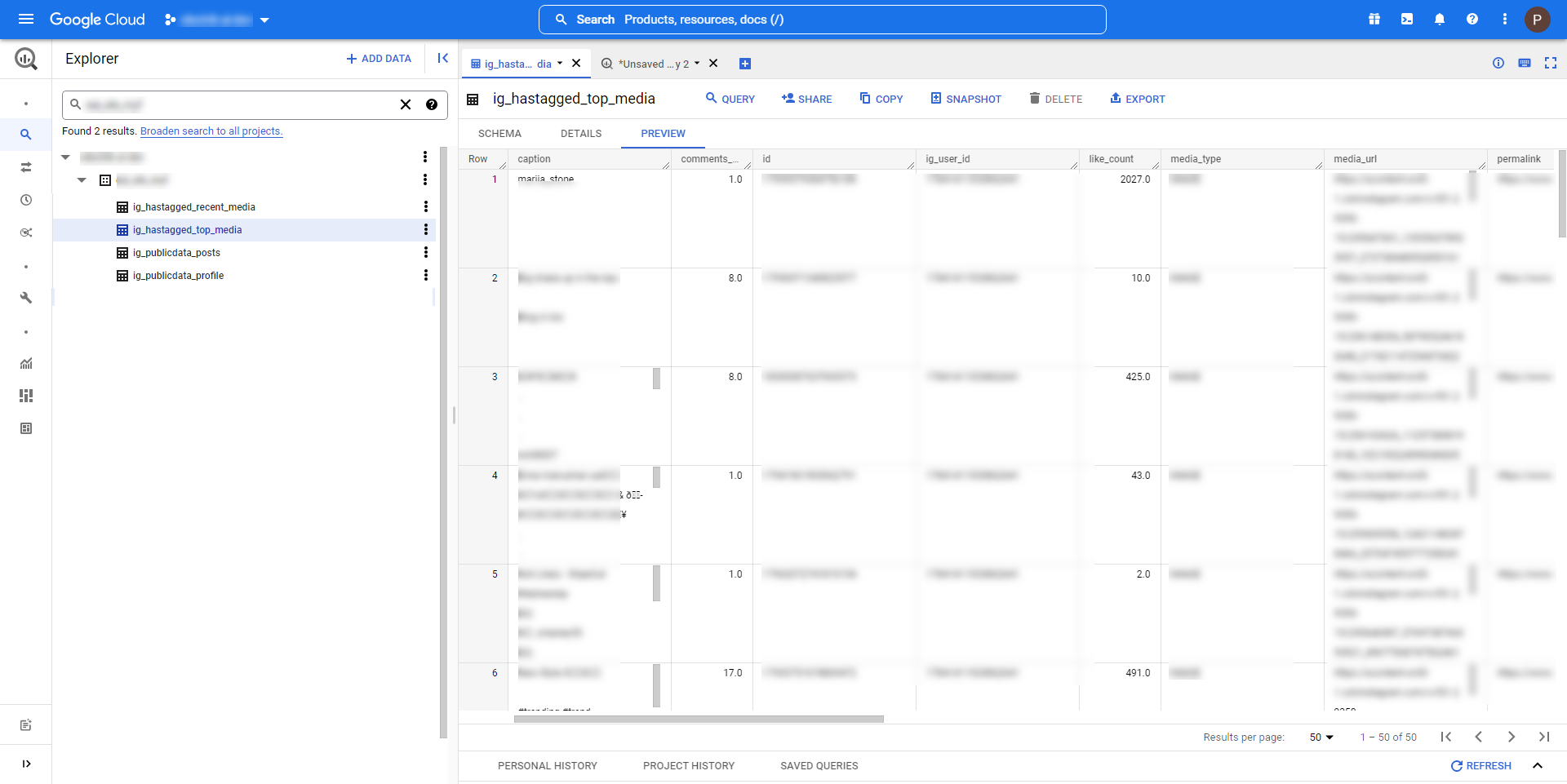Screen dimensions: 1567x784
Task: Select ig_publicdata_posts table in Explorer
Action: 176,253
